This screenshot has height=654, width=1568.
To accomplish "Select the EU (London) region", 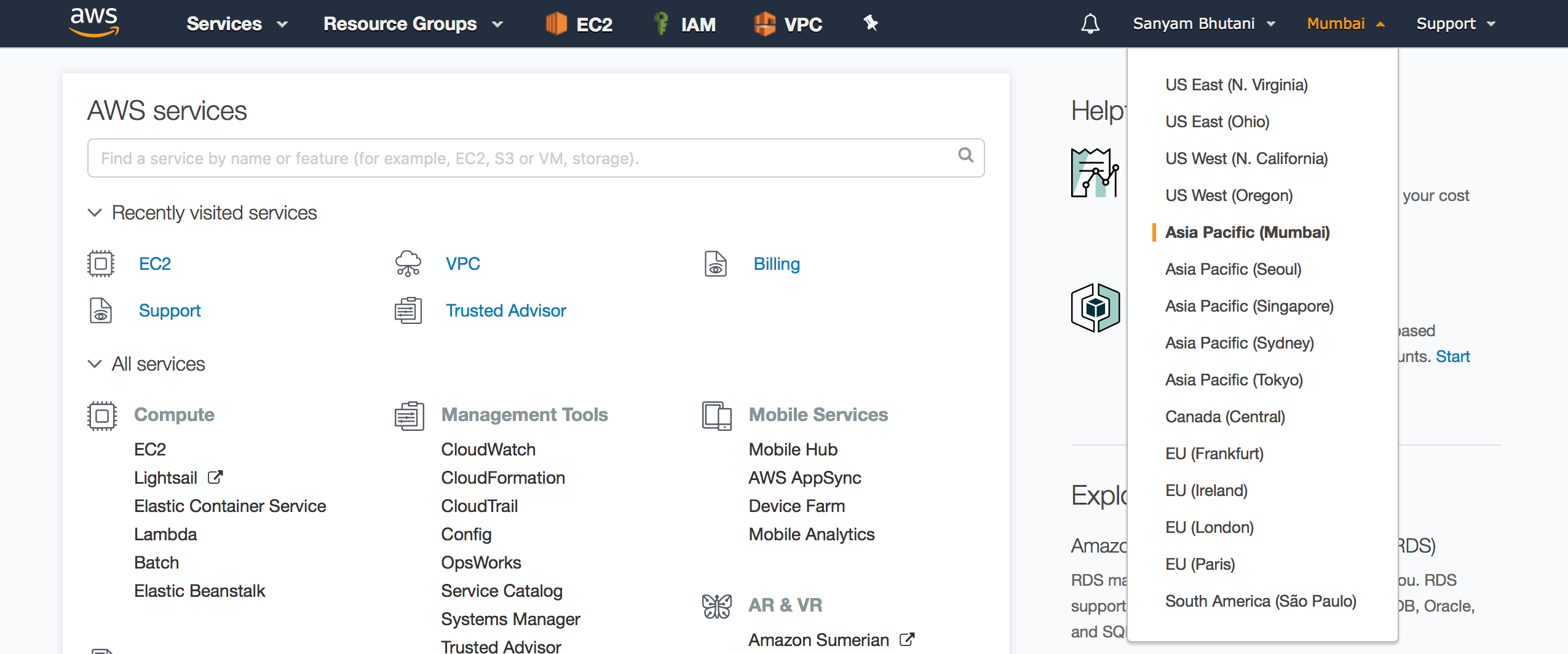I will click(x=1210, y=527).
